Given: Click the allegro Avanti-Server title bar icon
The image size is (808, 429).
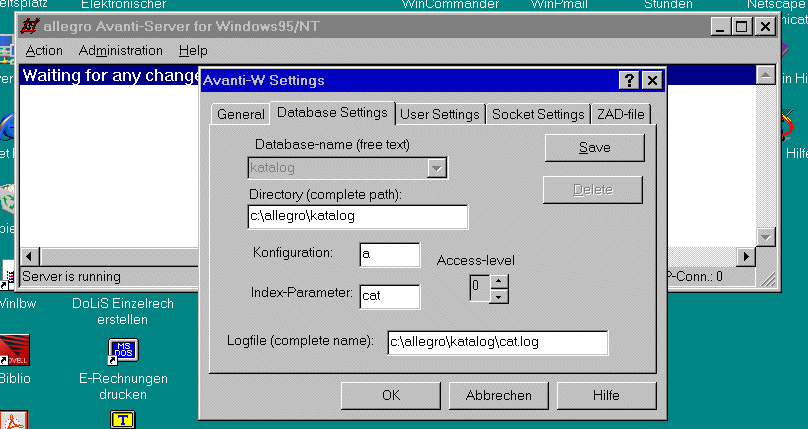Looking at the screenshot, I should coord(30,26).
